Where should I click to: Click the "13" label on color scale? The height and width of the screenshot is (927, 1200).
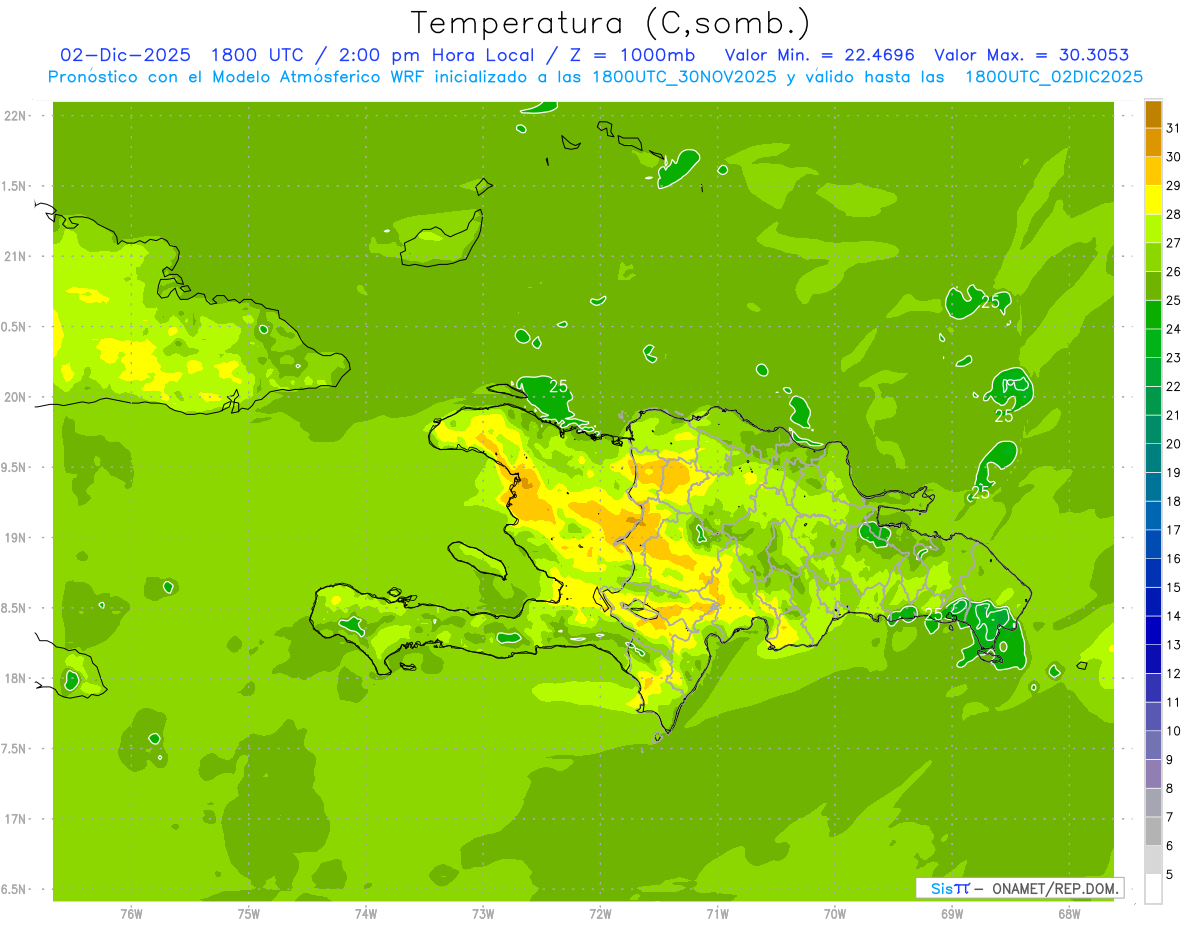point(1173,644)
